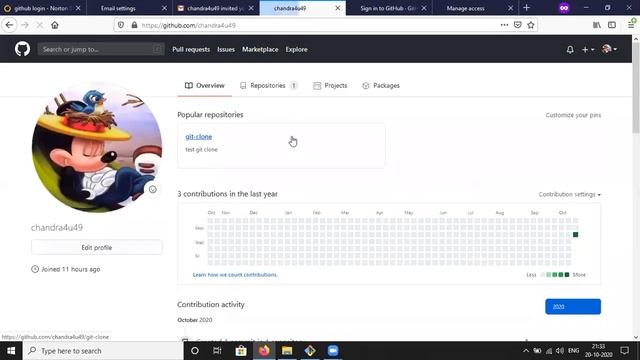Image resolution: width=640 pixels, height=360 pixels.
Task: Open Issues in GitHub header
Action: [226, 49]
